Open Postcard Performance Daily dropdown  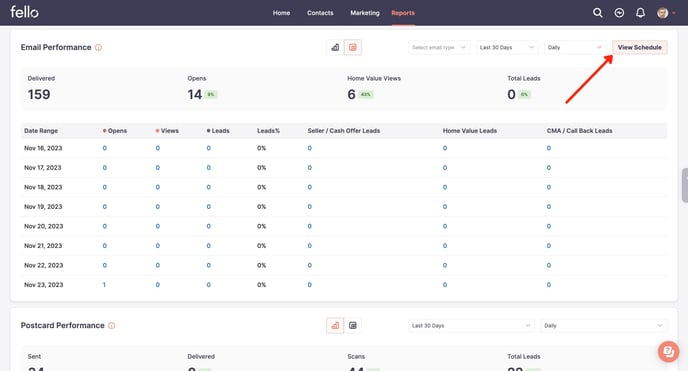pos(604,325)
